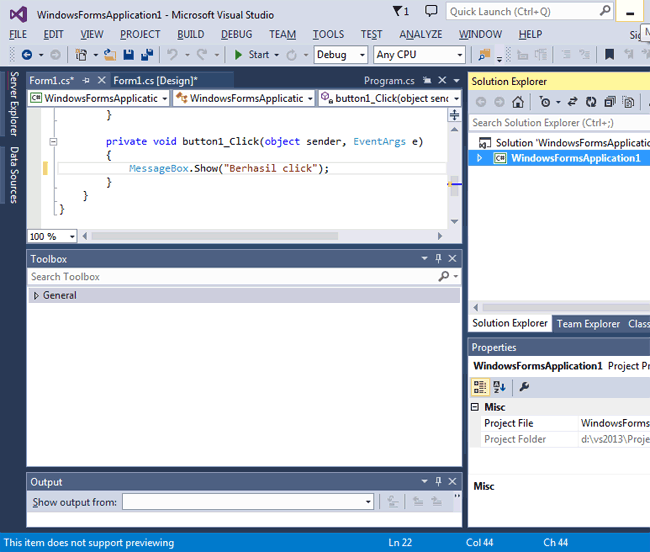Screen dimensions: 650x552
Task: Close the Output panel
Action: click(452, 482)
